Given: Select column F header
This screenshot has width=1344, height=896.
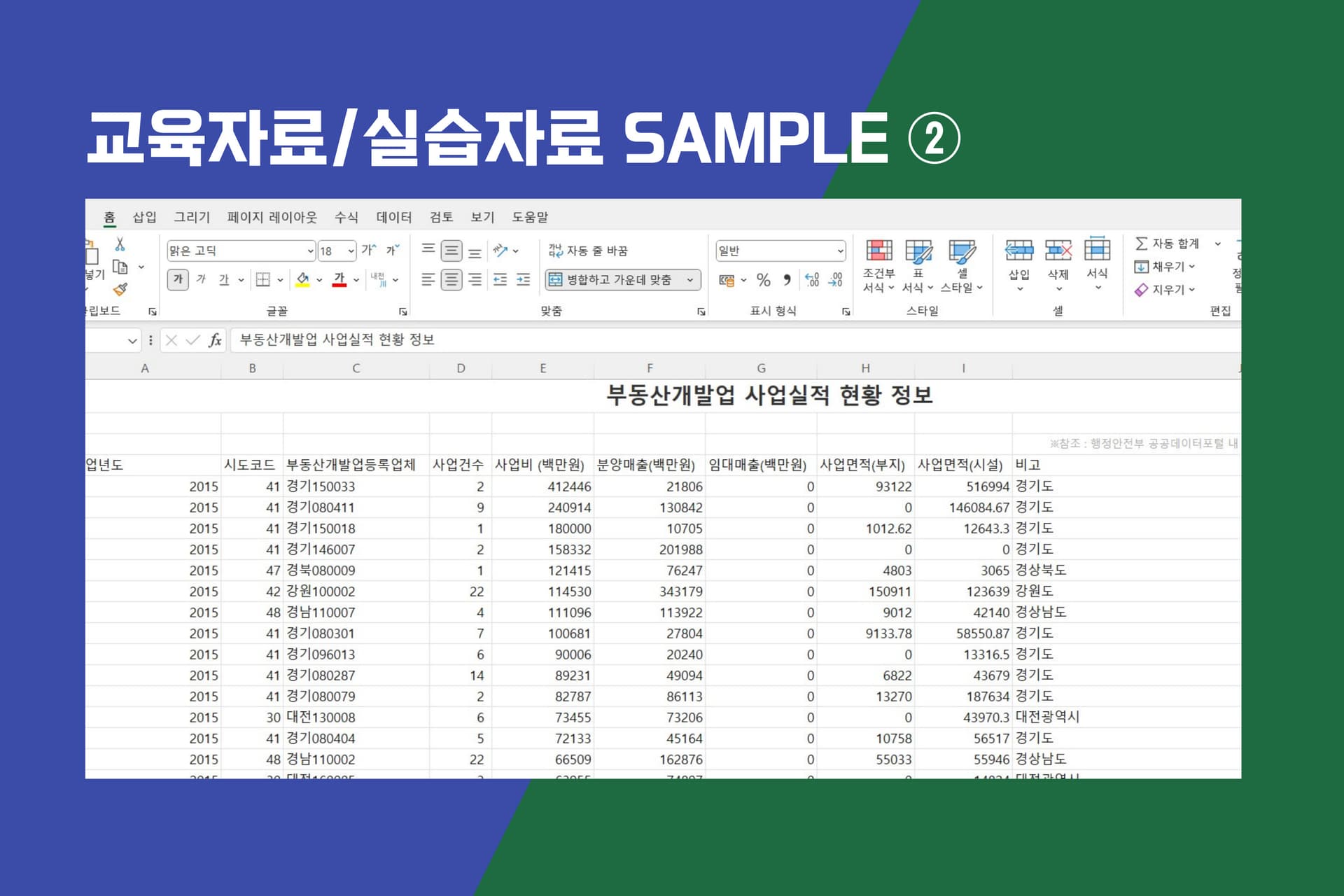Looking at the screenshot, I should click(x=650, y=368).
